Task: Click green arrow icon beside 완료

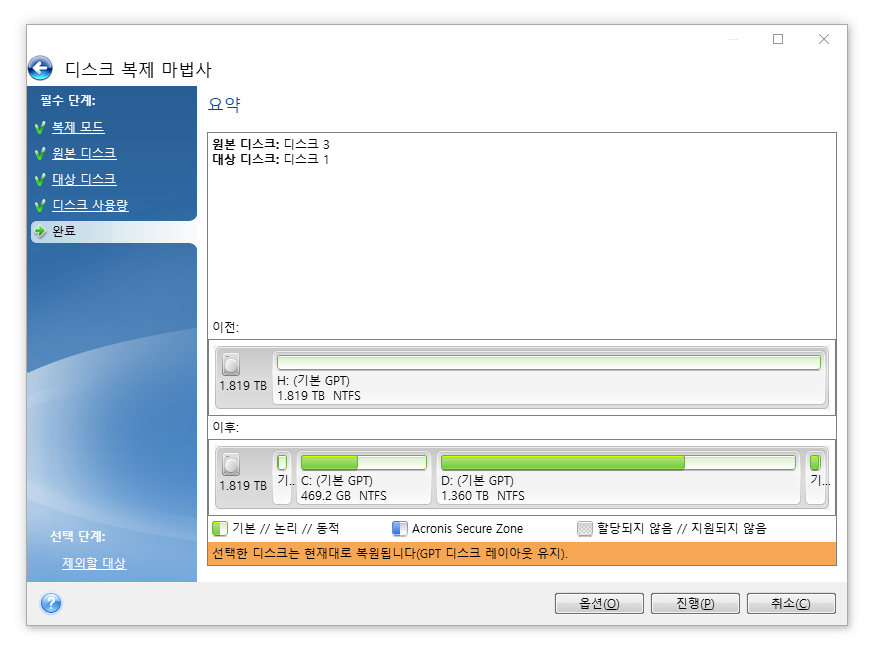Action: point(40,231)
